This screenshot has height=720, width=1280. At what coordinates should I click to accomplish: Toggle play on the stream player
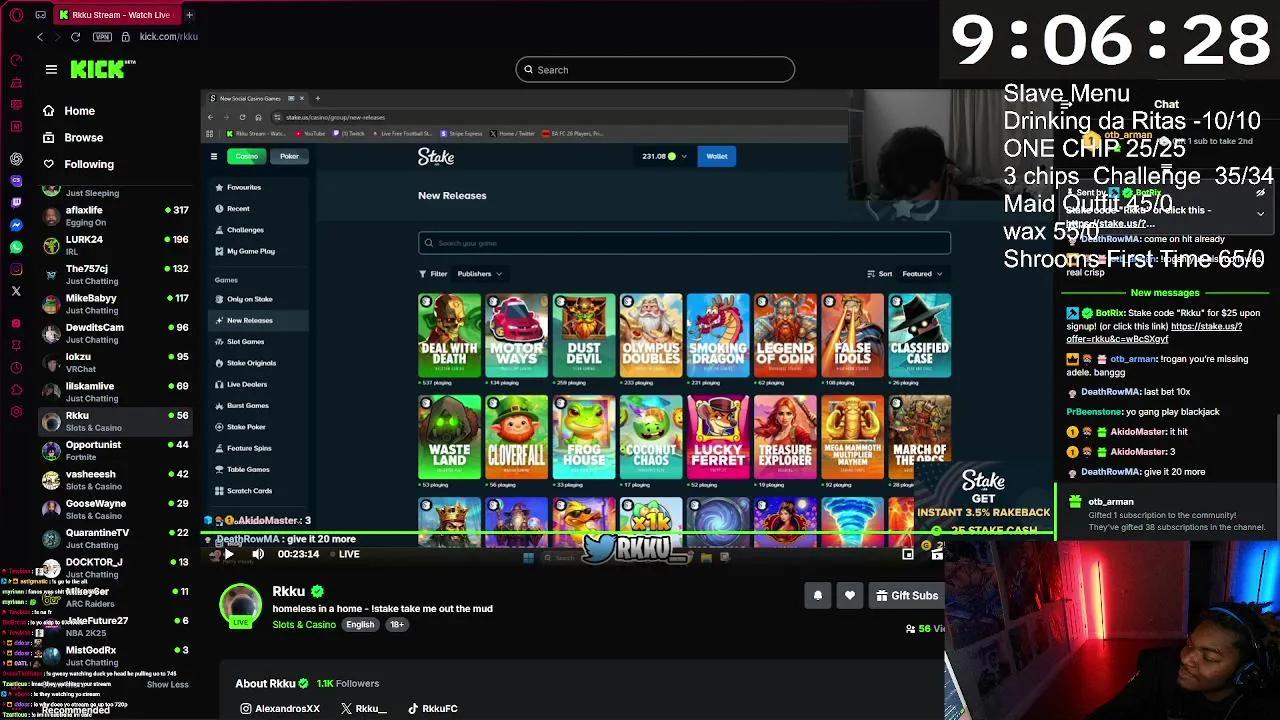click(x=228, y=554)
